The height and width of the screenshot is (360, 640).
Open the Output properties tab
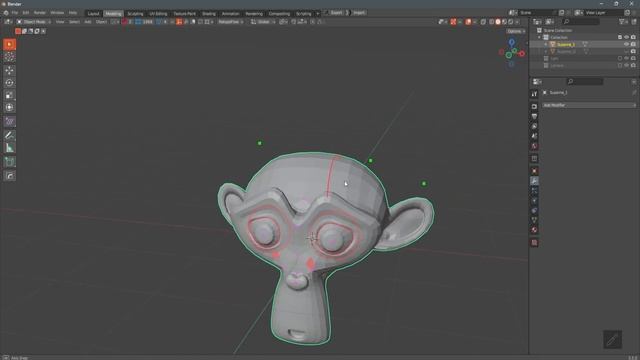click(534, 116)
